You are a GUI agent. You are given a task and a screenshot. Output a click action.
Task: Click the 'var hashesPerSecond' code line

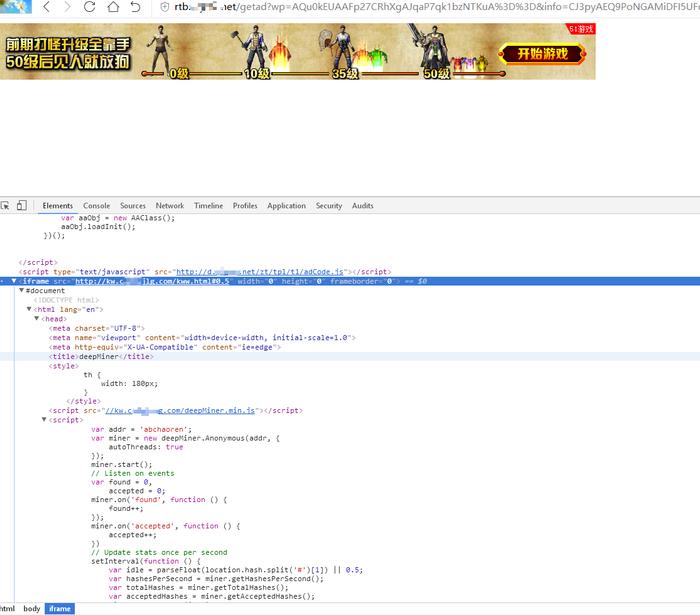click(216, 579)
